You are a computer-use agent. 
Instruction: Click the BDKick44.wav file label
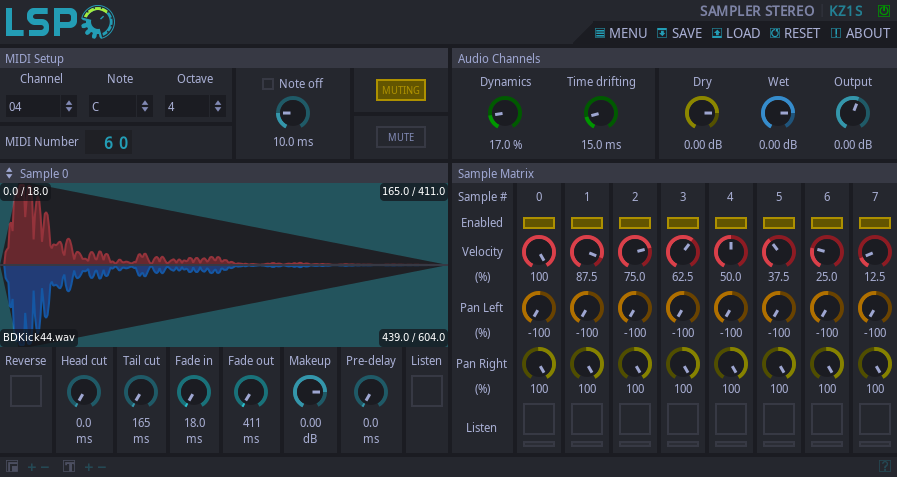[39, 337]
